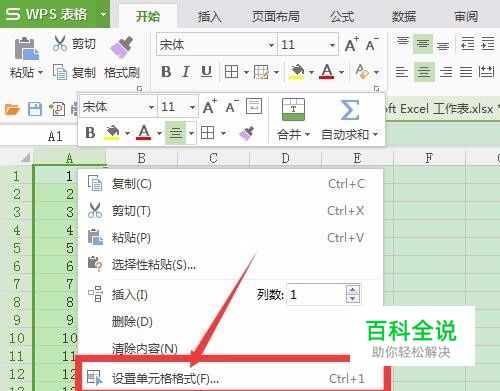
Task: Open the ribbon font size dropdown
Action: pyautogui.click(x=332, y=45)
